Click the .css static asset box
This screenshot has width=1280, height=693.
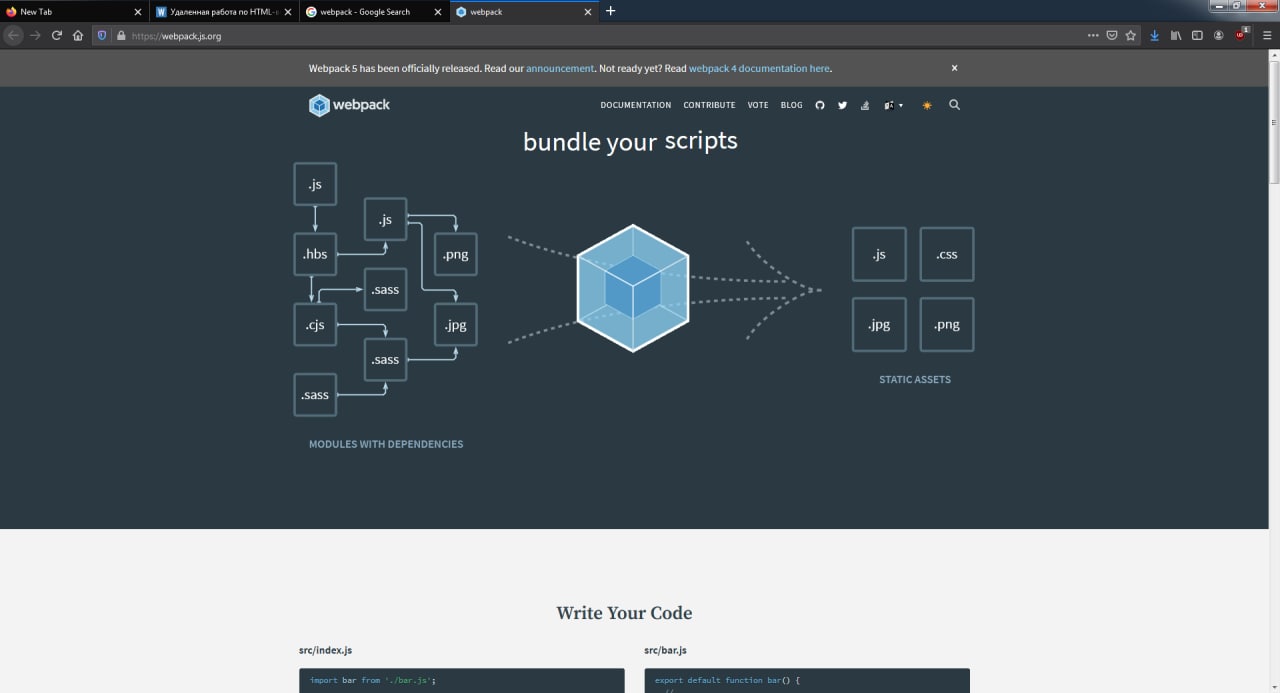click(947, 254)
